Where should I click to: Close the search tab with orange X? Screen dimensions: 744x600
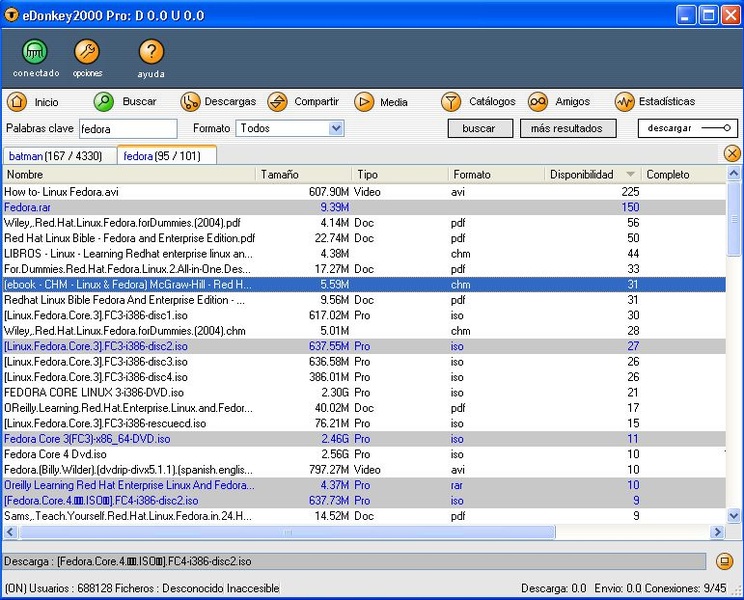(732, 153)
